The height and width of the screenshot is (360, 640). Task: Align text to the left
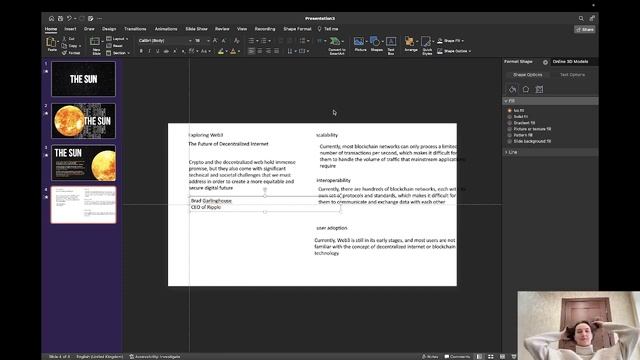point(251,51)
